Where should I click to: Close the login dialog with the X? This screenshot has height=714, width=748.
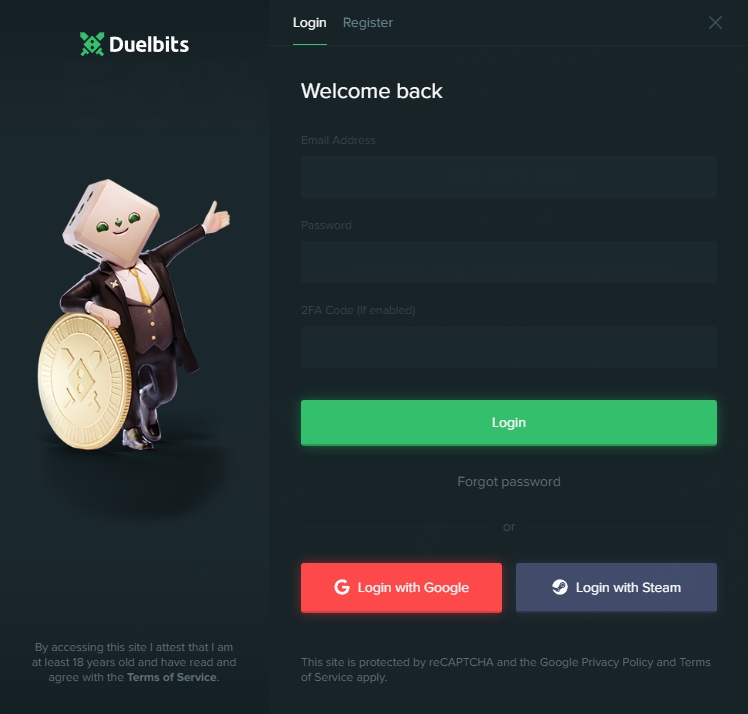coord(715,22)
